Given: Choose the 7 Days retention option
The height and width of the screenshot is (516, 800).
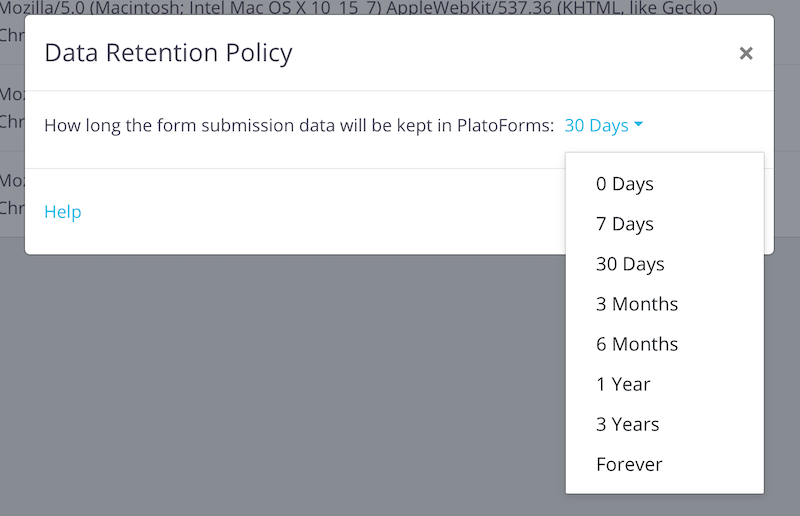Looking at the screenshot, I should (x=625, y=224).
